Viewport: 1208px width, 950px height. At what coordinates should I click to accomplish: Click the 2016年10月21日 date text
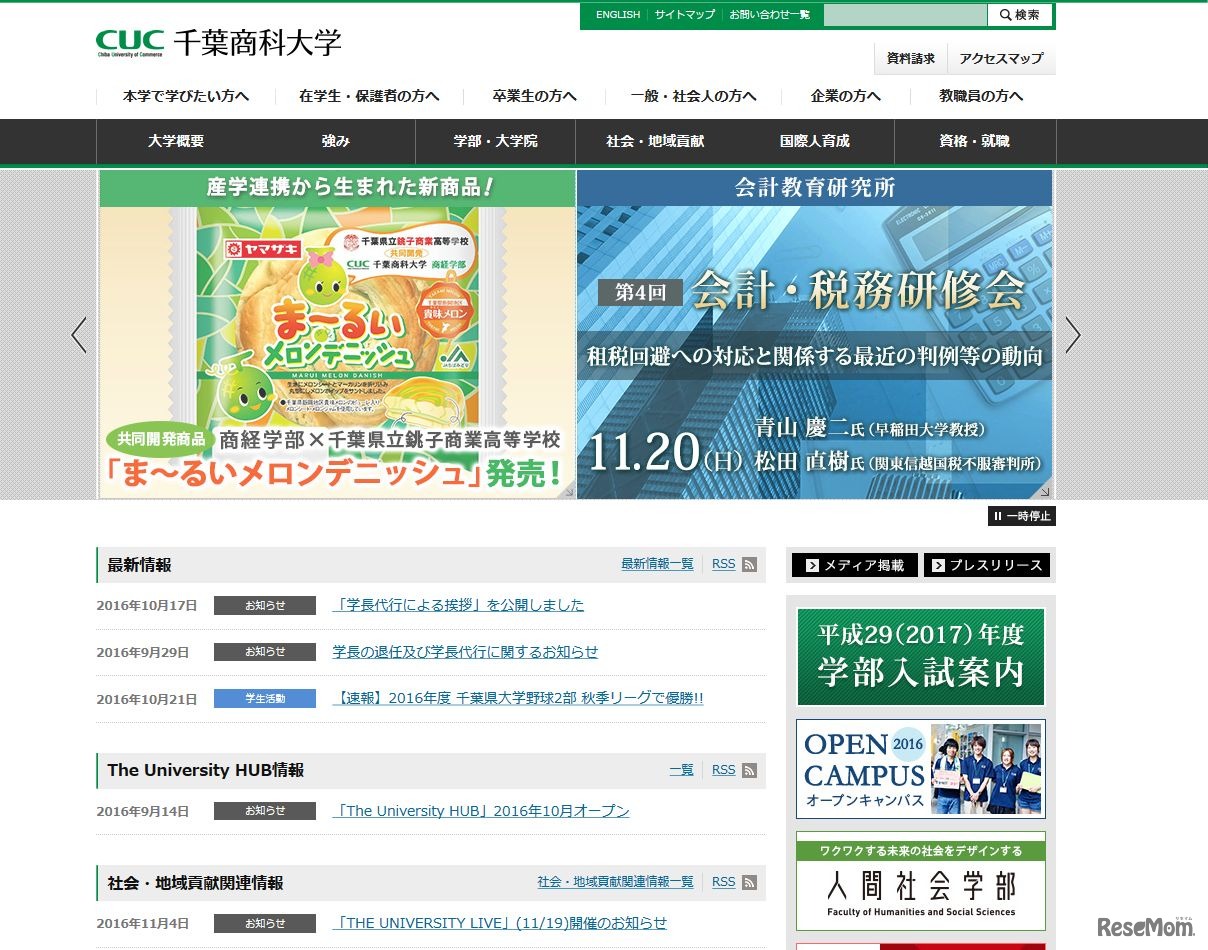147,699
